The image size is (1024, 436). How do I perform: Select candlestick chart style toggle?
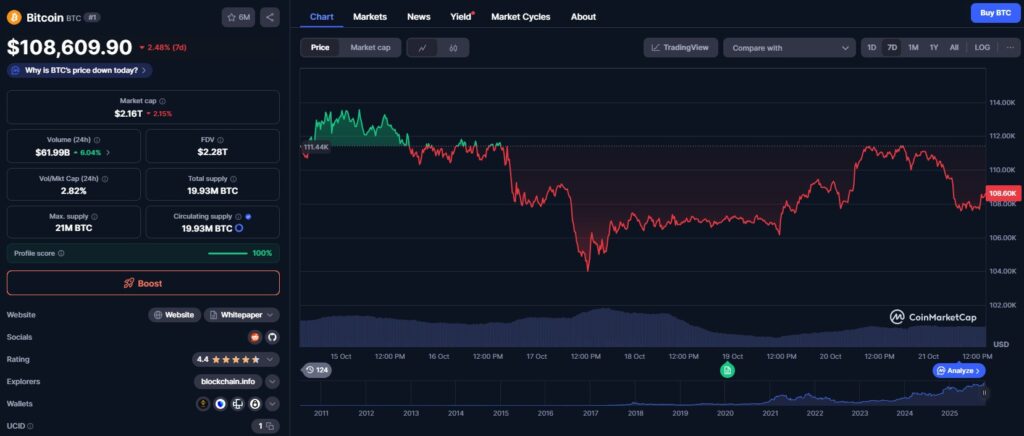pyautogui.click(x=453, y=48)
